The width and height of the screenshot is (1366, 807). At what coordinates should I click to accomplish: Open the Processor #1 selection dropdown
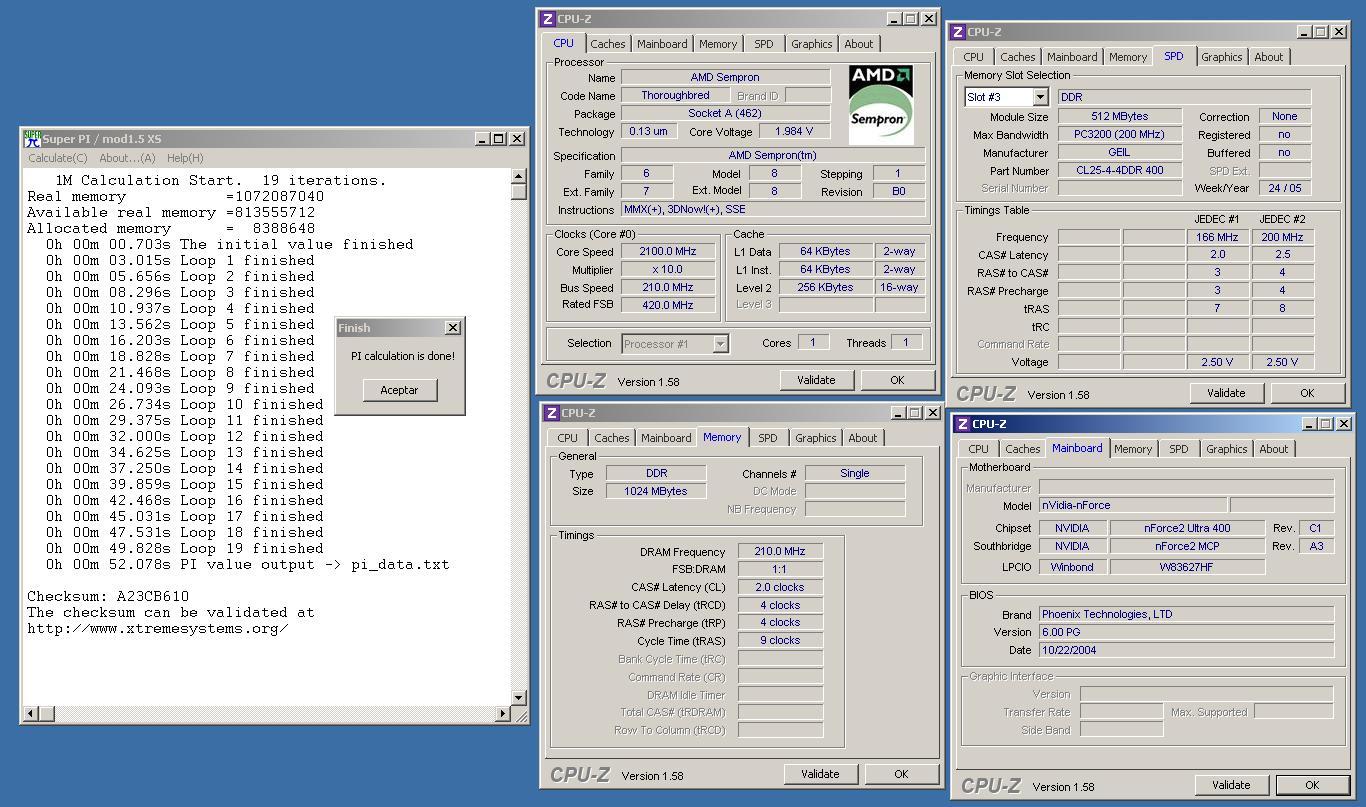tap(720, 344)
